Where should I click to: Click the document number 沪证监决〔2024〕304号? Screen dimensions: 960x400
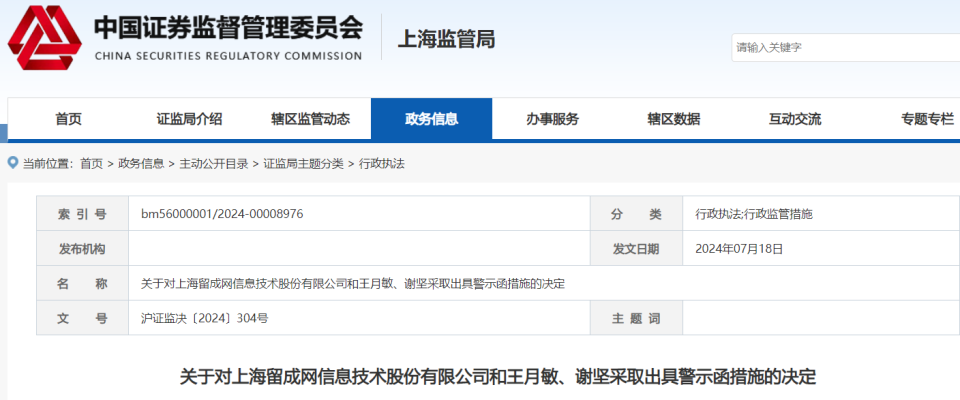(x=204, y=319)
